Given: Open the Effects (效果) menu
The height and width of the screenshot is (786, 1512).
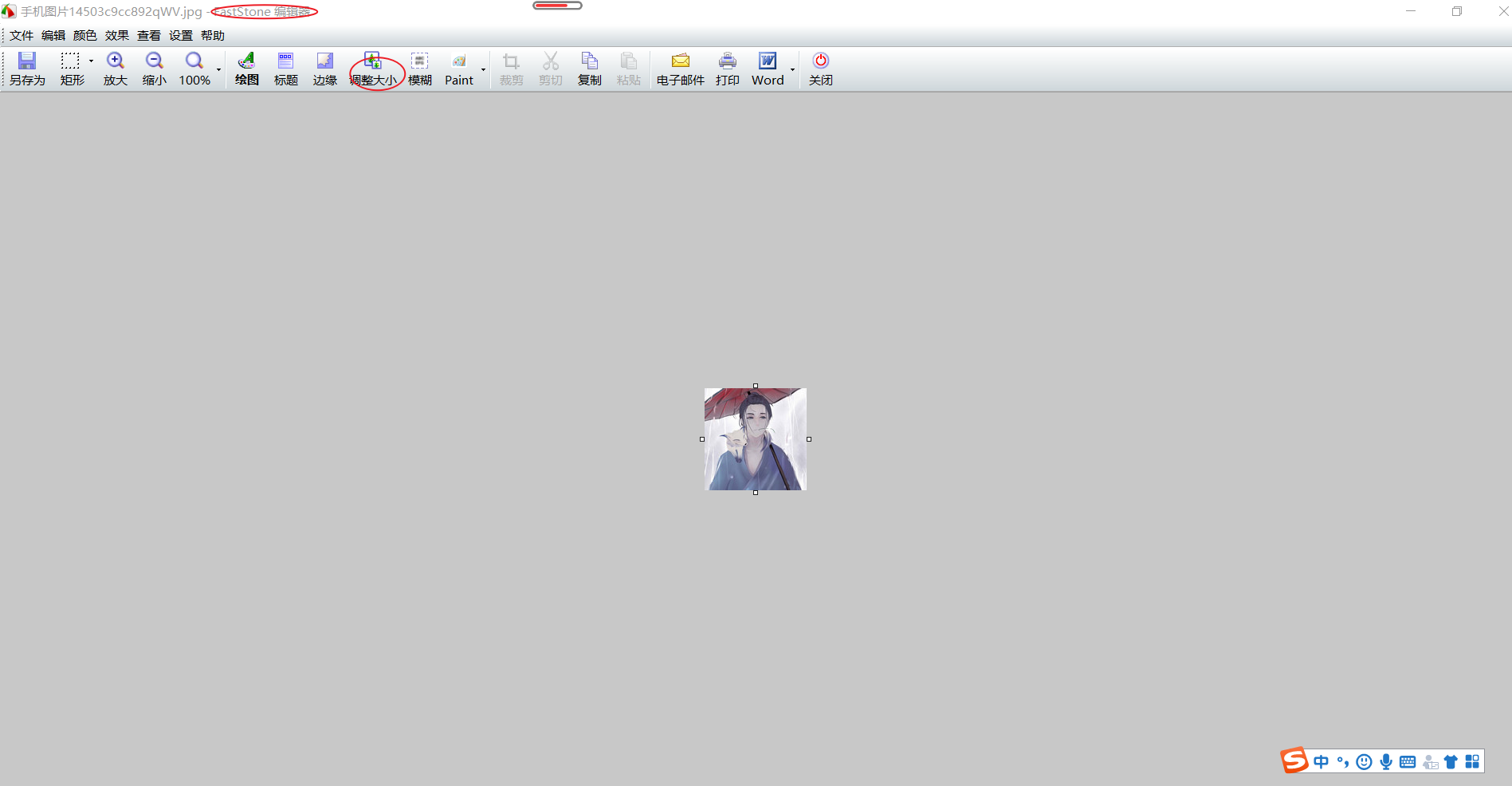Looking at the screenshot, I should point(117,35).
